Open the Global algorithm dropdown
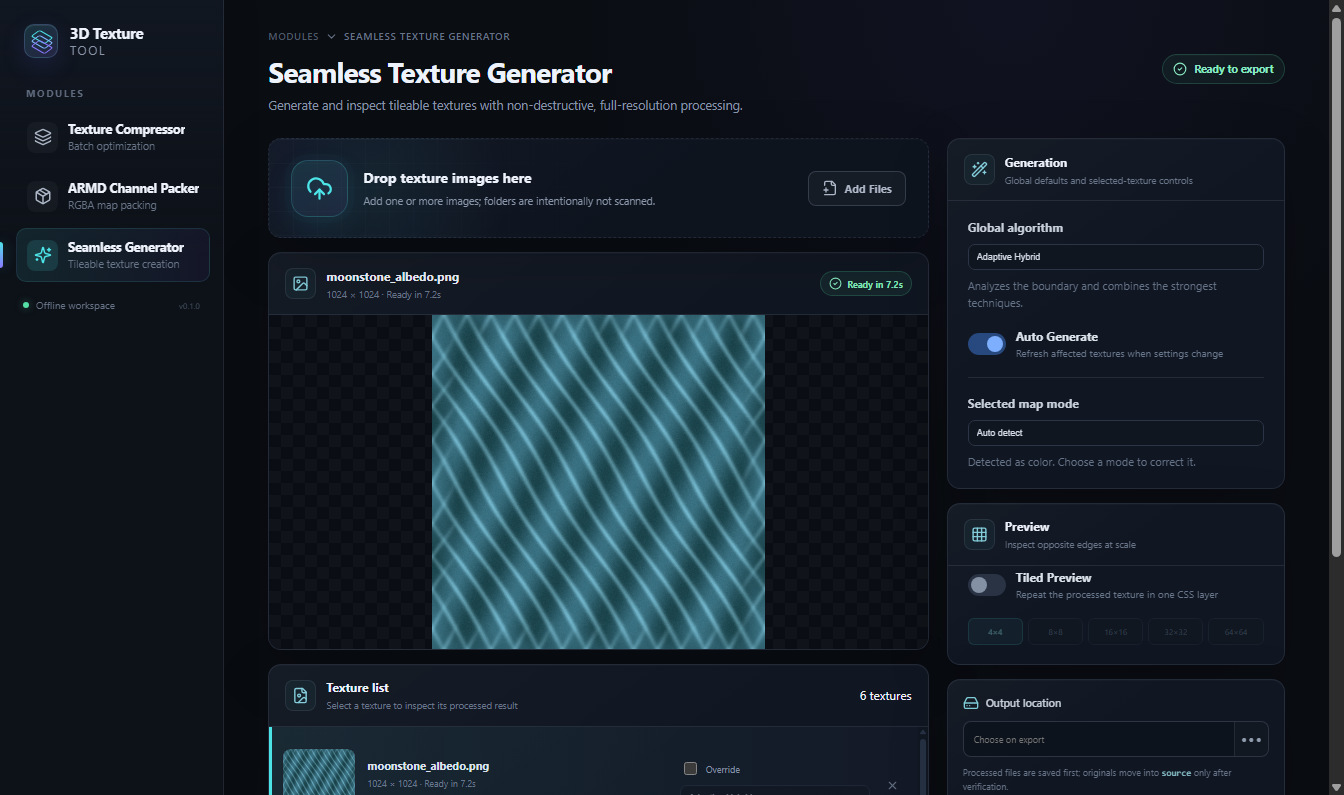Screen dimensions: 1344x795 pos(1115,257)
